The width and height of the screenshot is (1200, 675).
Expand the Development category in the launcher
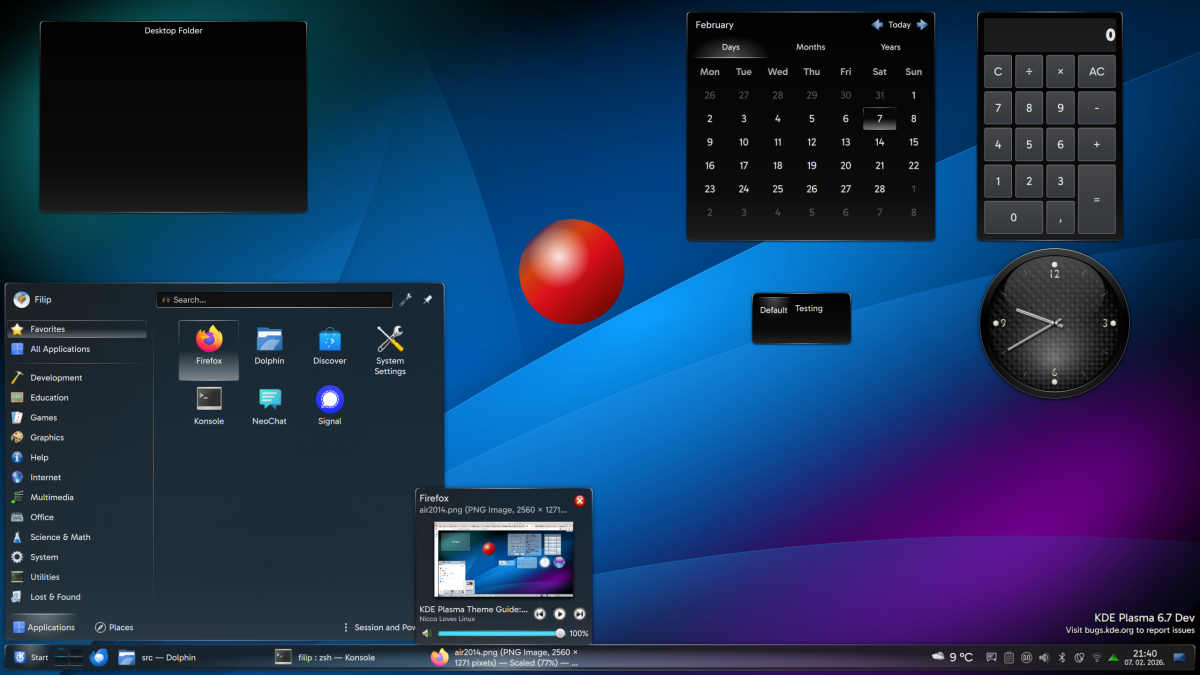click(56, 378)
